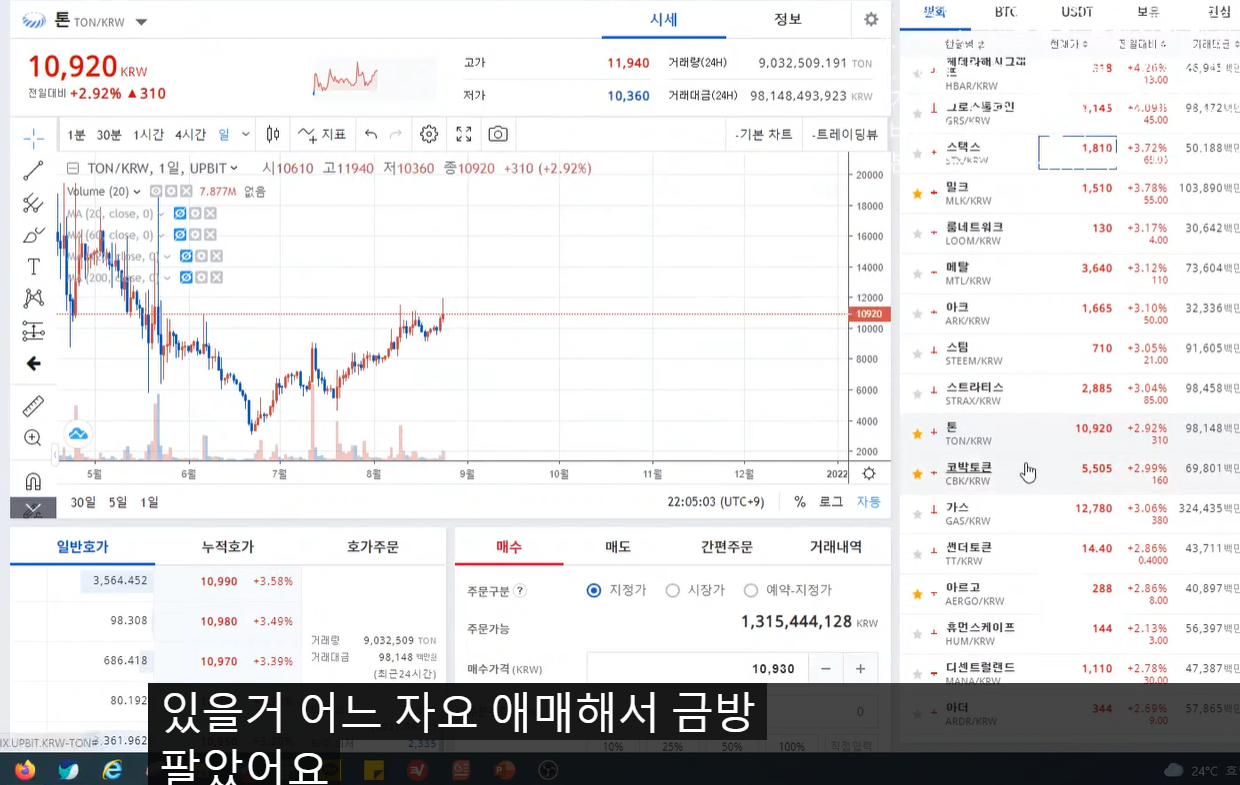Open chart settings gear in chart toolbar
Viewport: 1240px width, 785px height.
pos(429,134)
